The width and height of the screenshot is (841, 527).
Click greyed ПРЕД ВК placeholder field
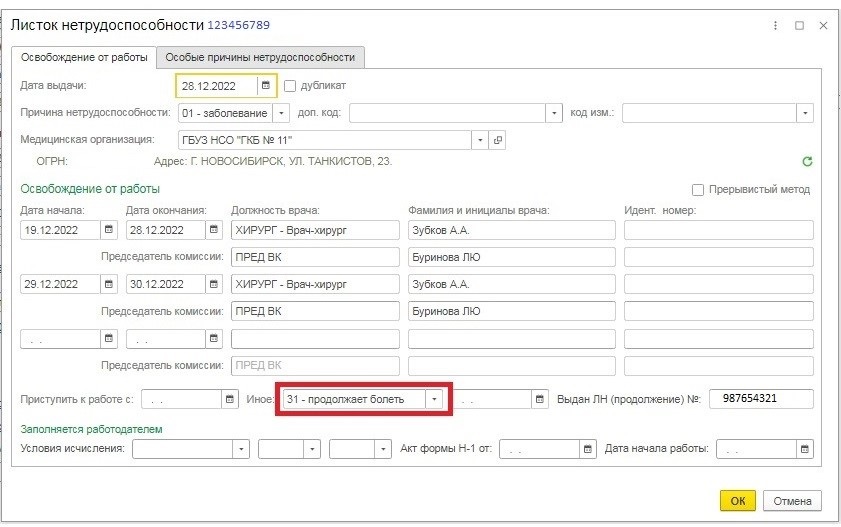tap(315, 366)
